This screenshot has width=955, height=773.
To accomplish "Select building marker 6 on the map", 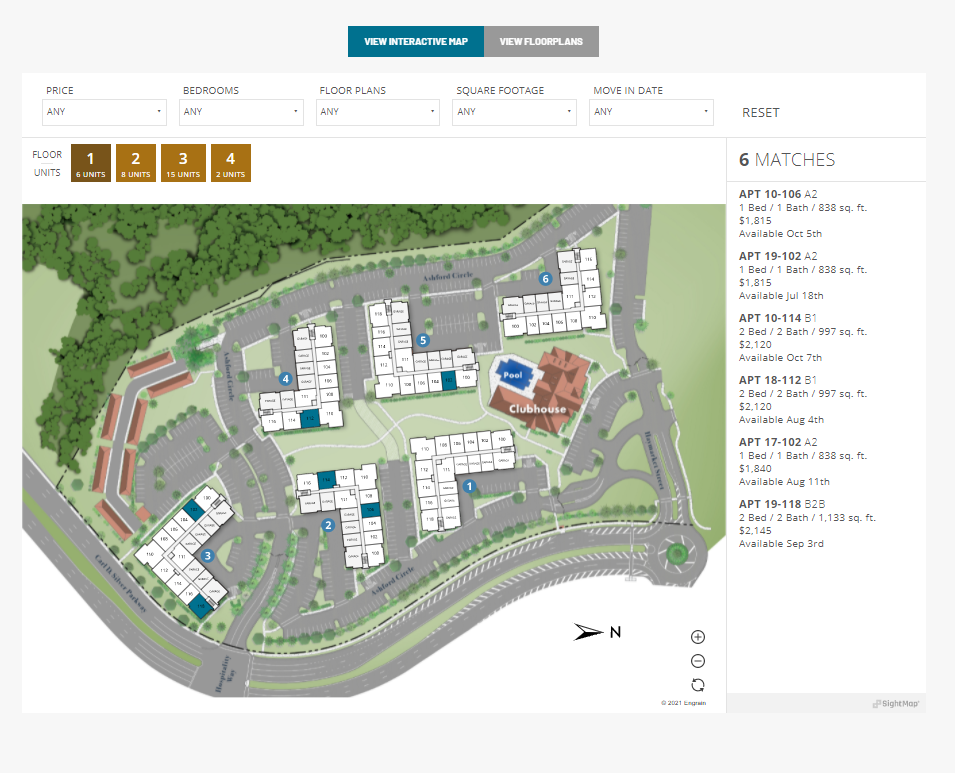I will click(546, 278).
